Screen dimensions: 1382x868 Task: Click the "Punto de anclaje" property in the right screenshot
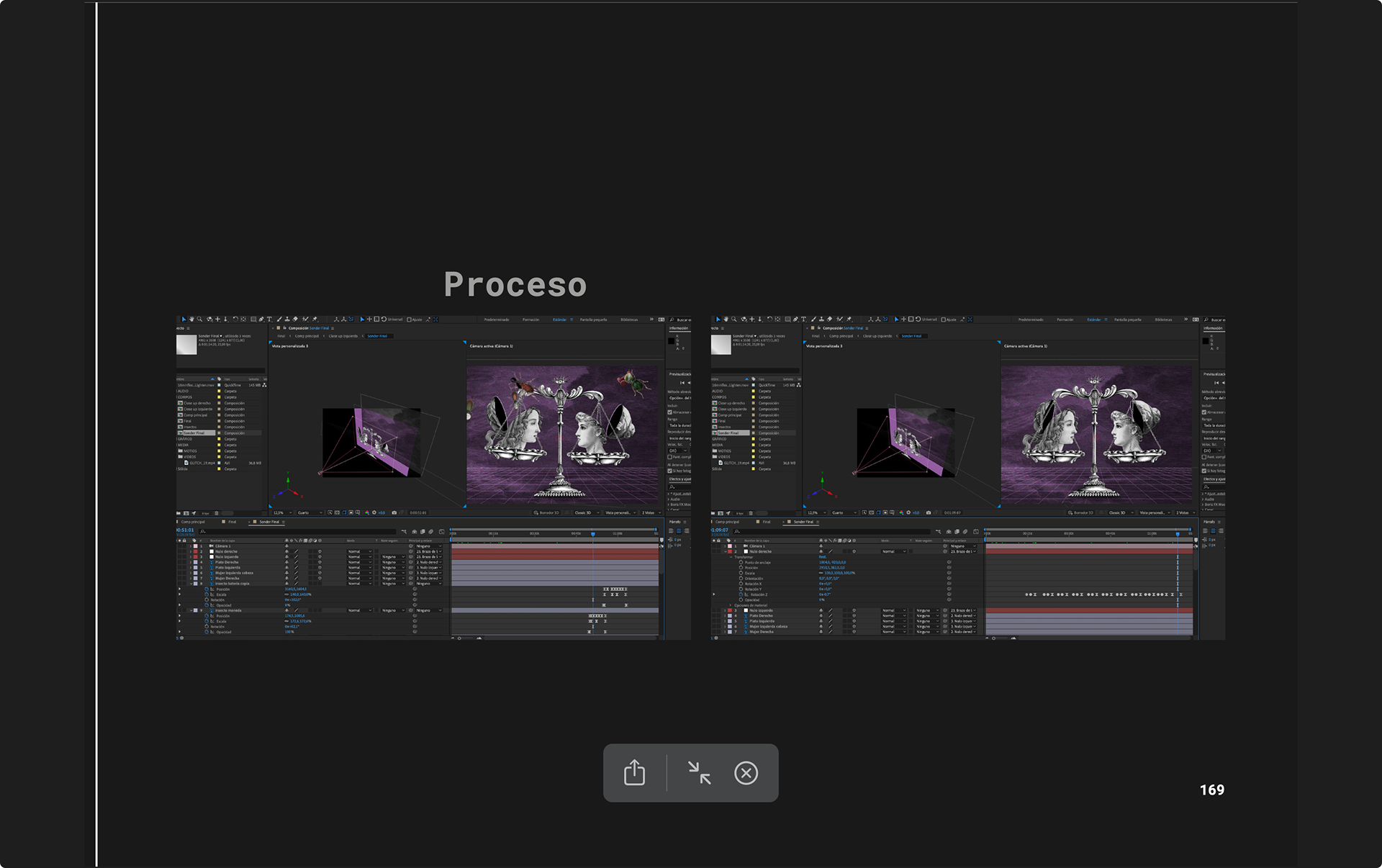tap(758, 562)
